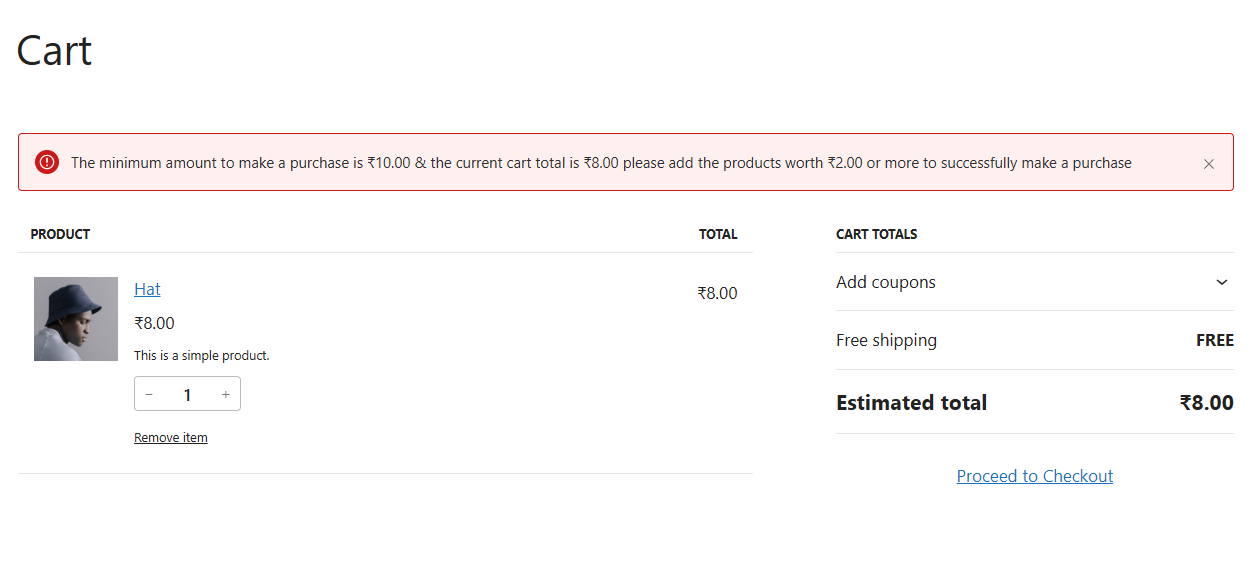
Task: Dismiss the minimum amount error notice
Action: 1208,164
